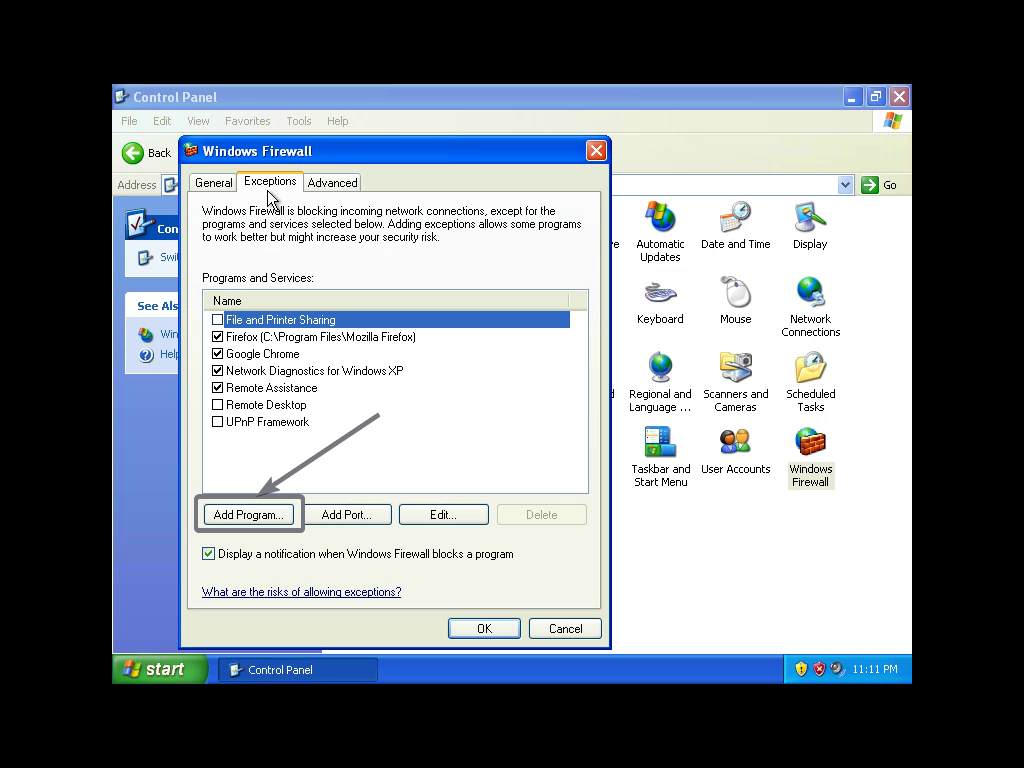Select the Exceptions tab
The height and width of the screenshot is (768, 1024).
tap(270, 182)
